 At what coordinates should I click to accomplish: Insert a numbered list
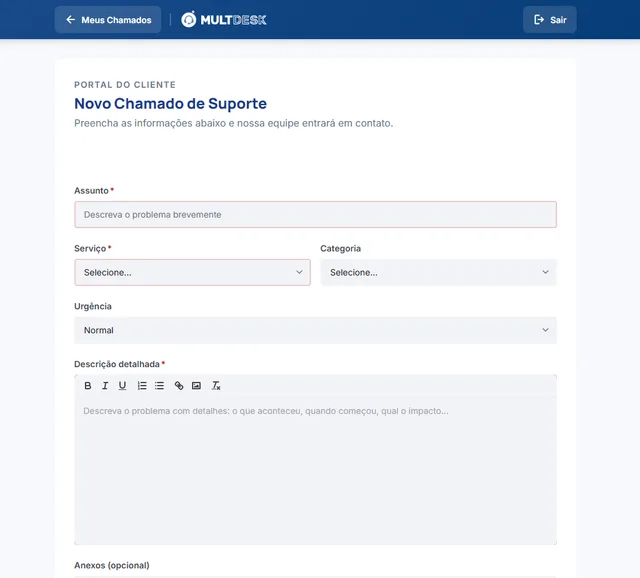pyautogui.click(x=142, y=386)
